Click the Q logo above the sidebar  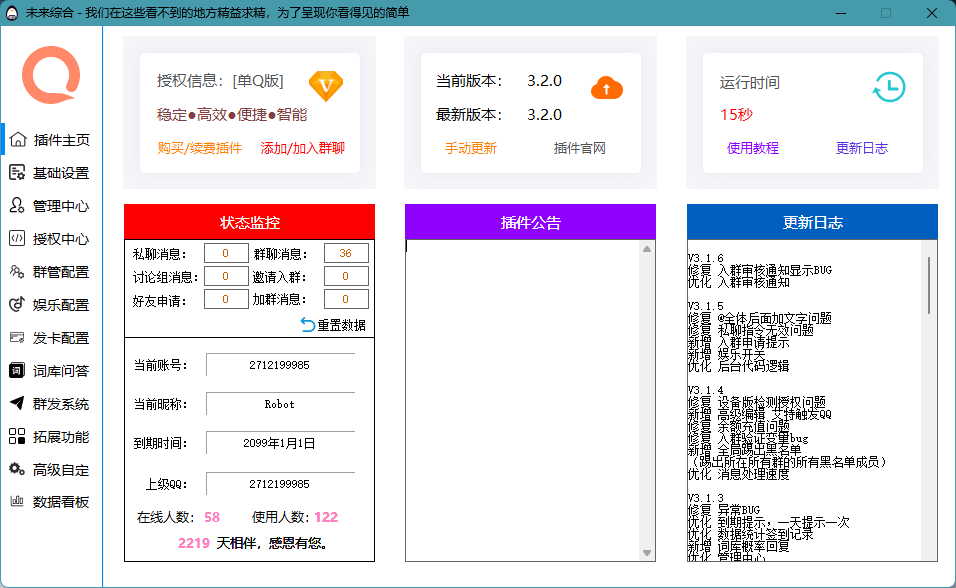pyautogui.click(x=51, y=75)
